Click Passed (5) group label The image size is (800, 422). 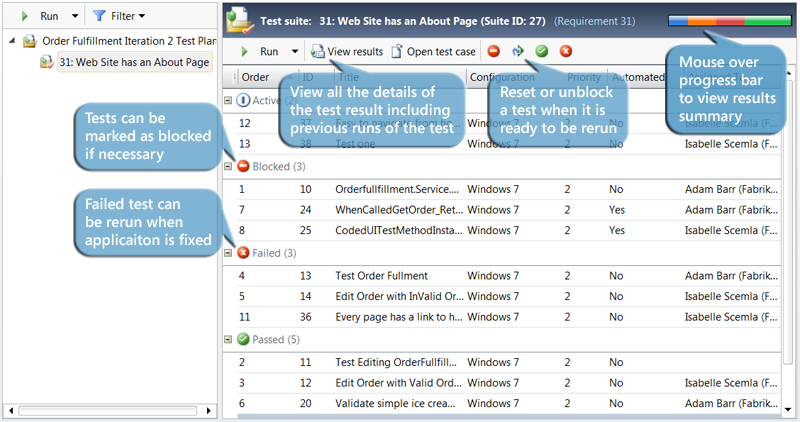[276, 339]
